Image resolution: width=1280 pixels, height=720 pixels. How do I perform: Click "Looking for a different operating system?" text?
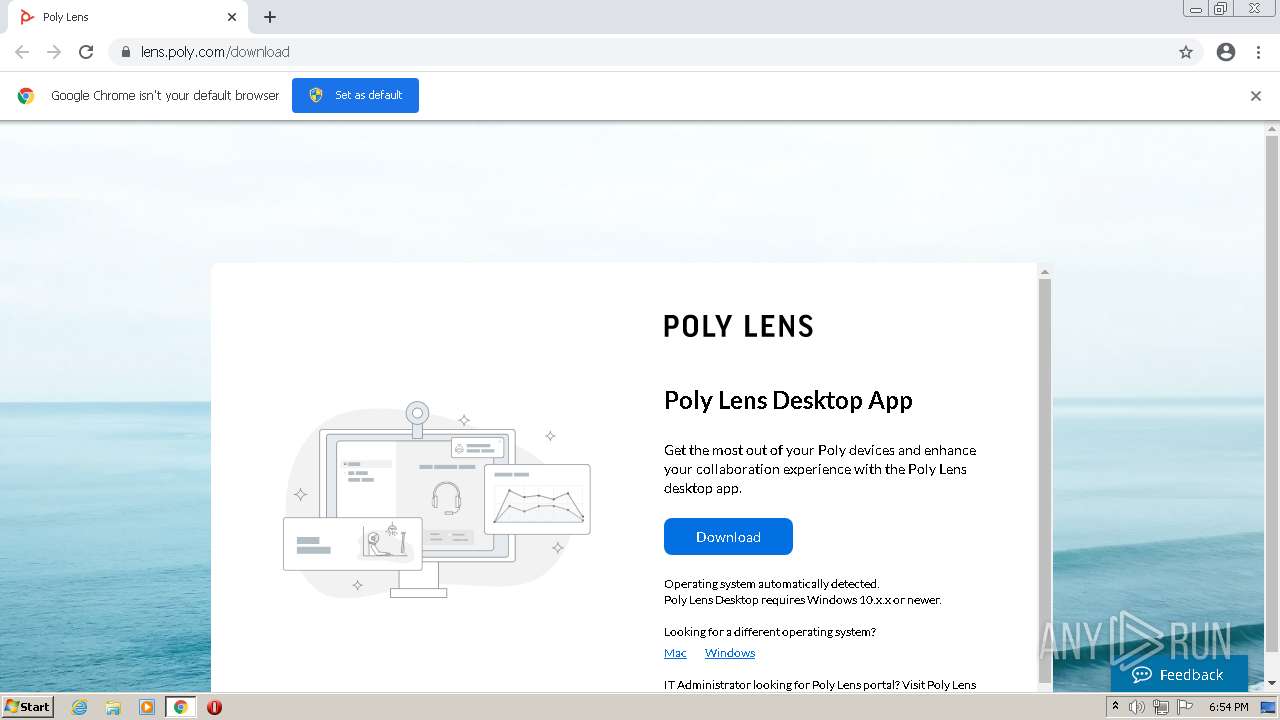tap(770, 632)
